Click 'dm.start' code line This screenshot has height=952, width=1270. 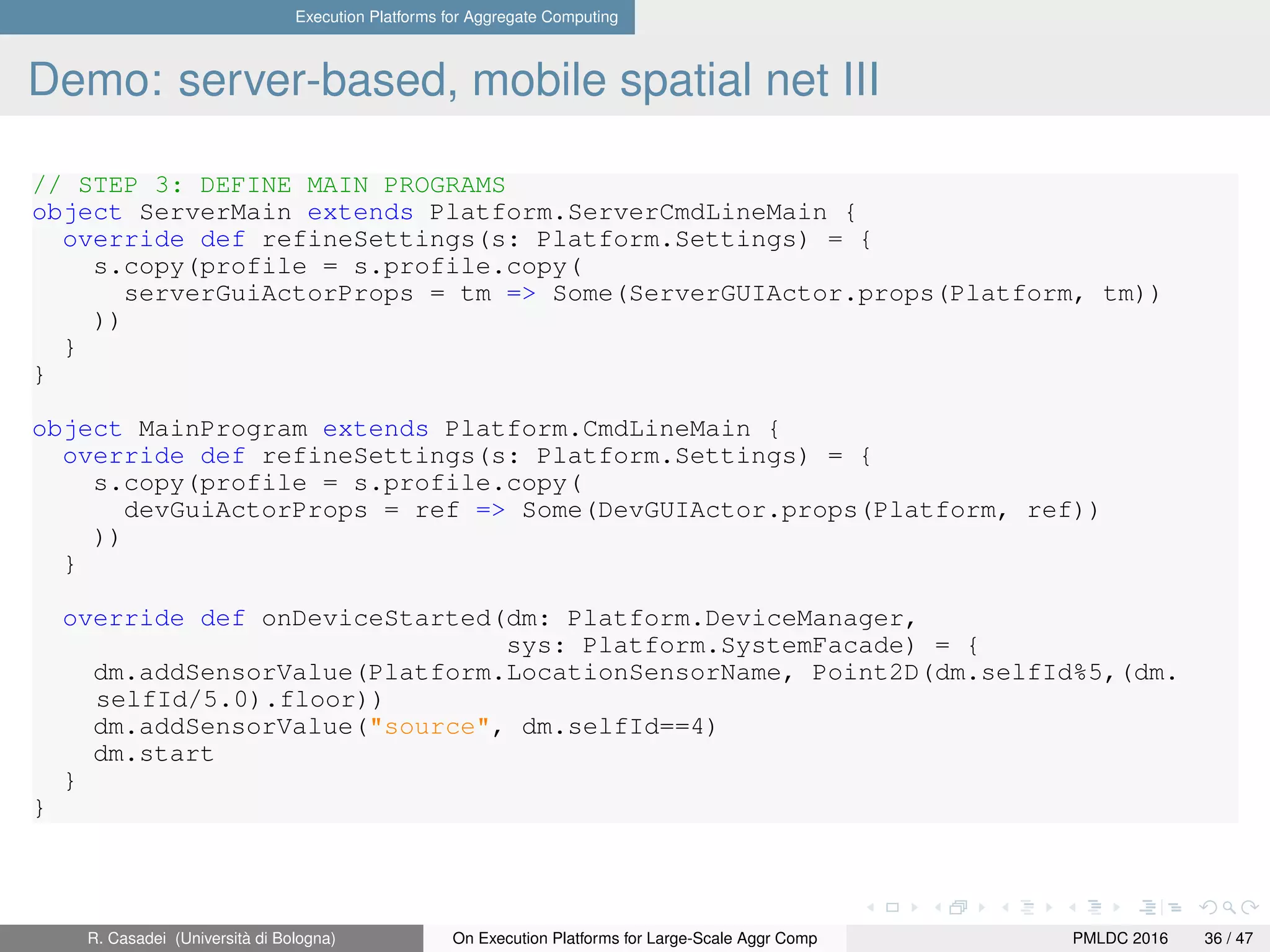click(154, 754)
